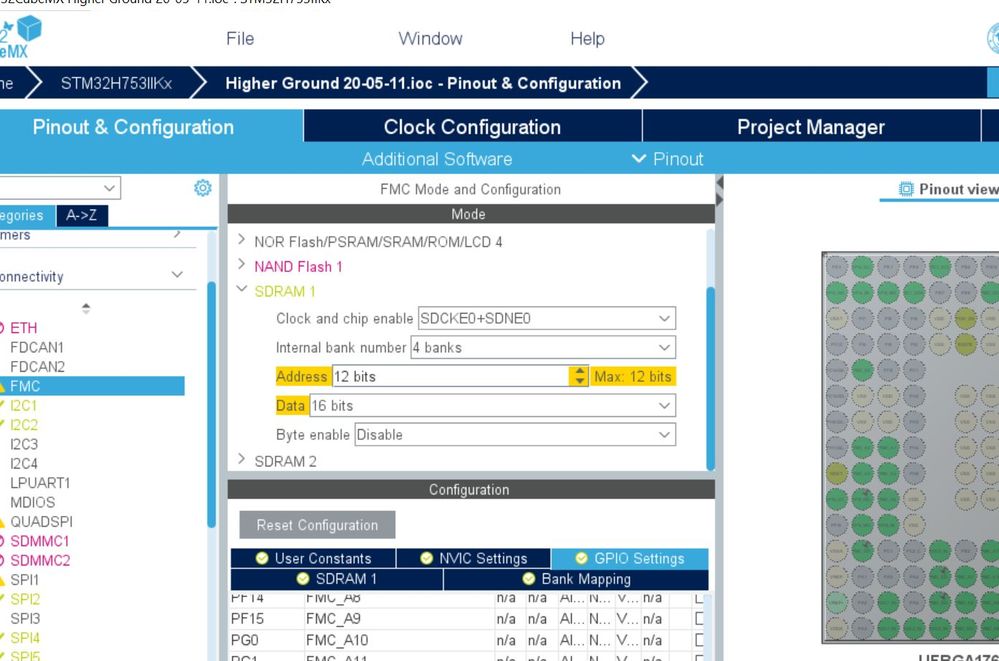
Task: Open the categories settings gear icon
Action: pos(203,188)
